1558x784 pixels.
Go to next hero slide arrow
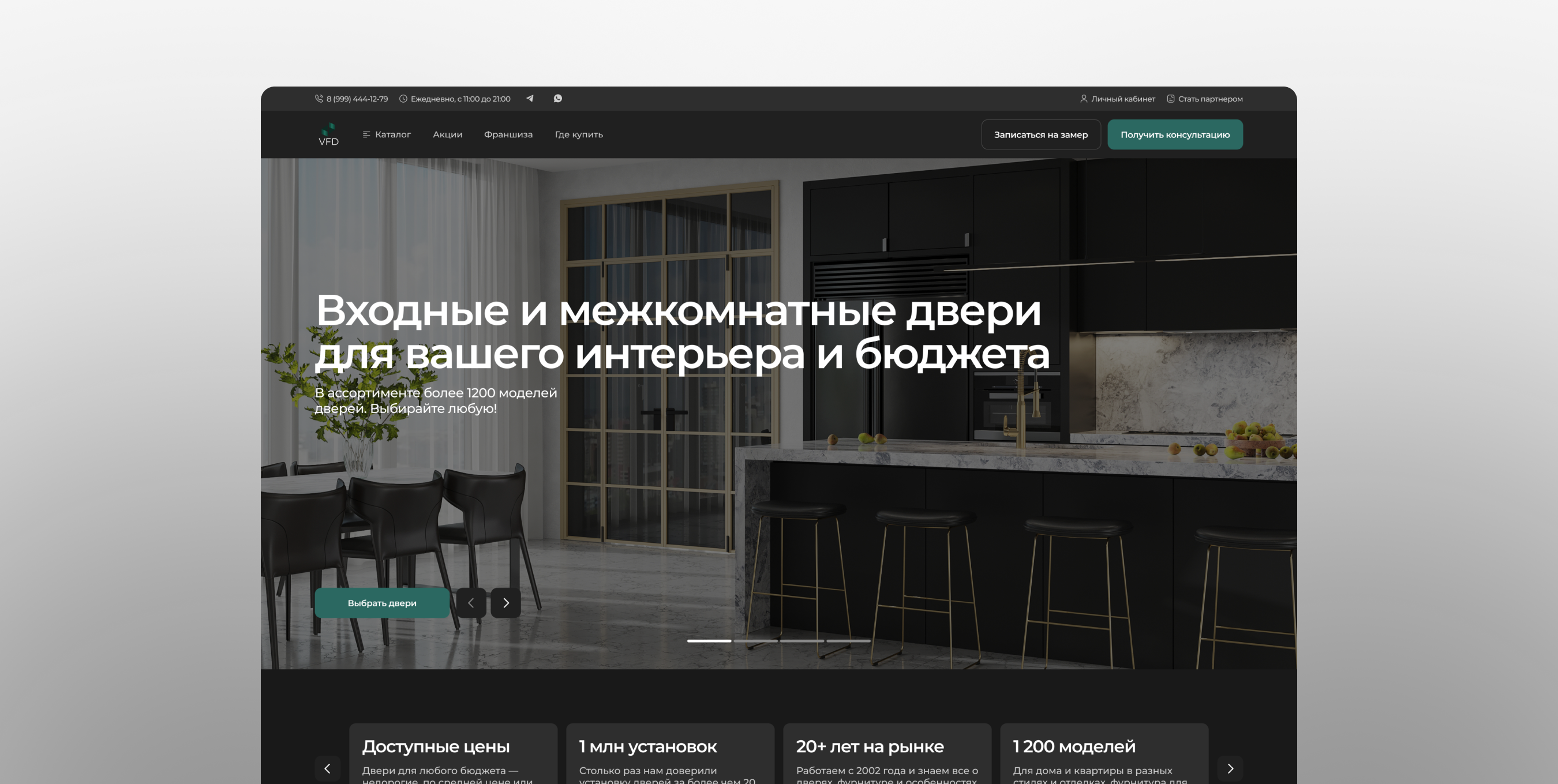click(505, 603)
